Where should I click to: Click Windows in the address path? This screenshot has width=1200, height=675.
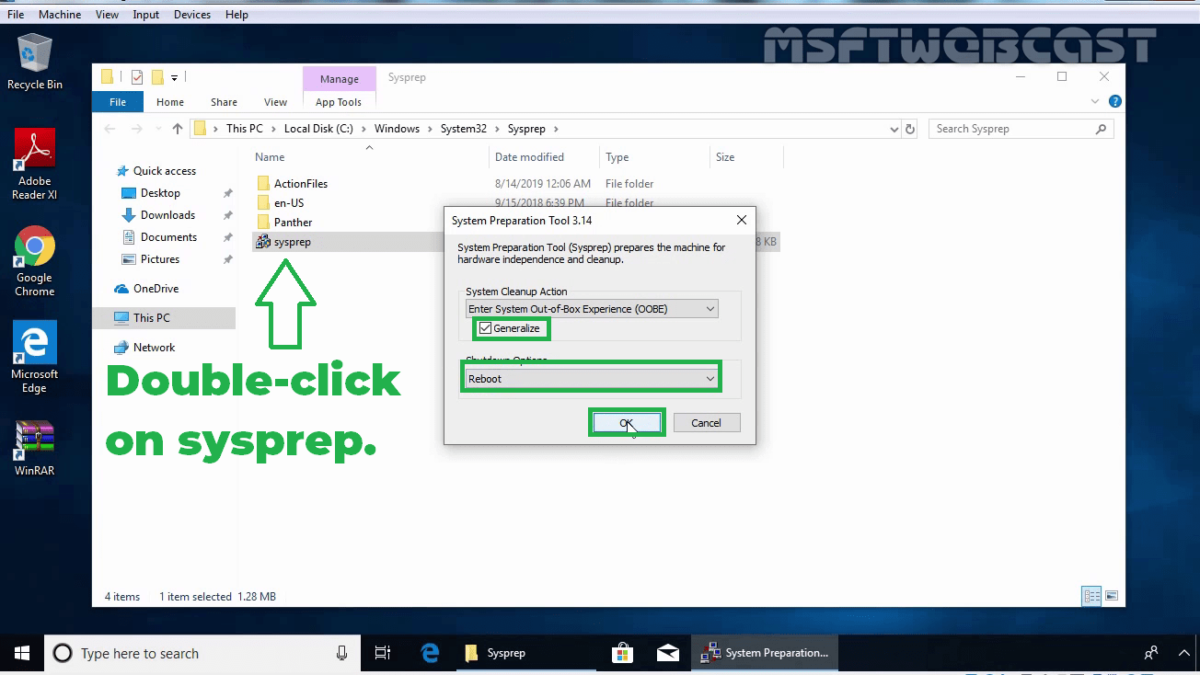click(x=397, y=129)
